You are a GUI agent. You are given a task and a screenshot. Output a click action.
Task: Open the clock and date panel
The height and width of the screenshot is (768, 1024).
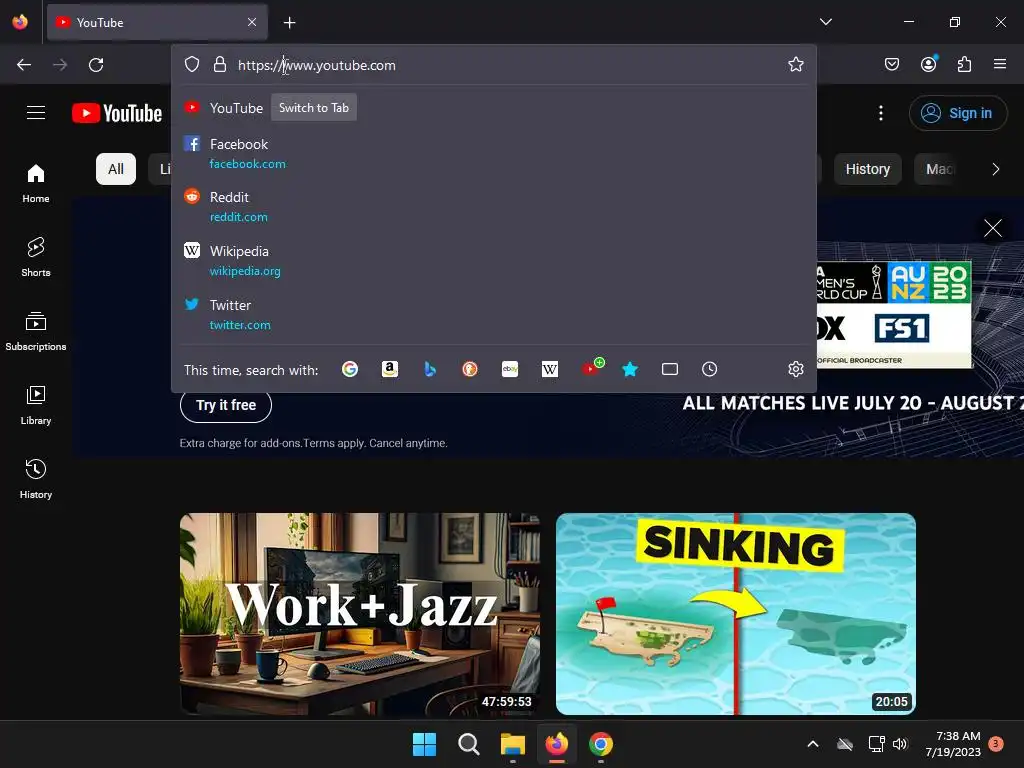coord(953,744)
